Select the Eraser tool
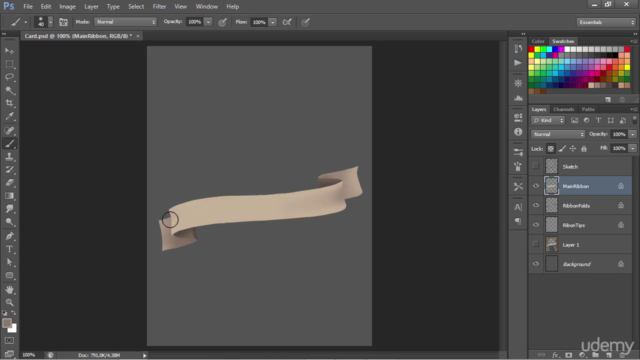This screenshot has height=360, width=640. point(9,183)
